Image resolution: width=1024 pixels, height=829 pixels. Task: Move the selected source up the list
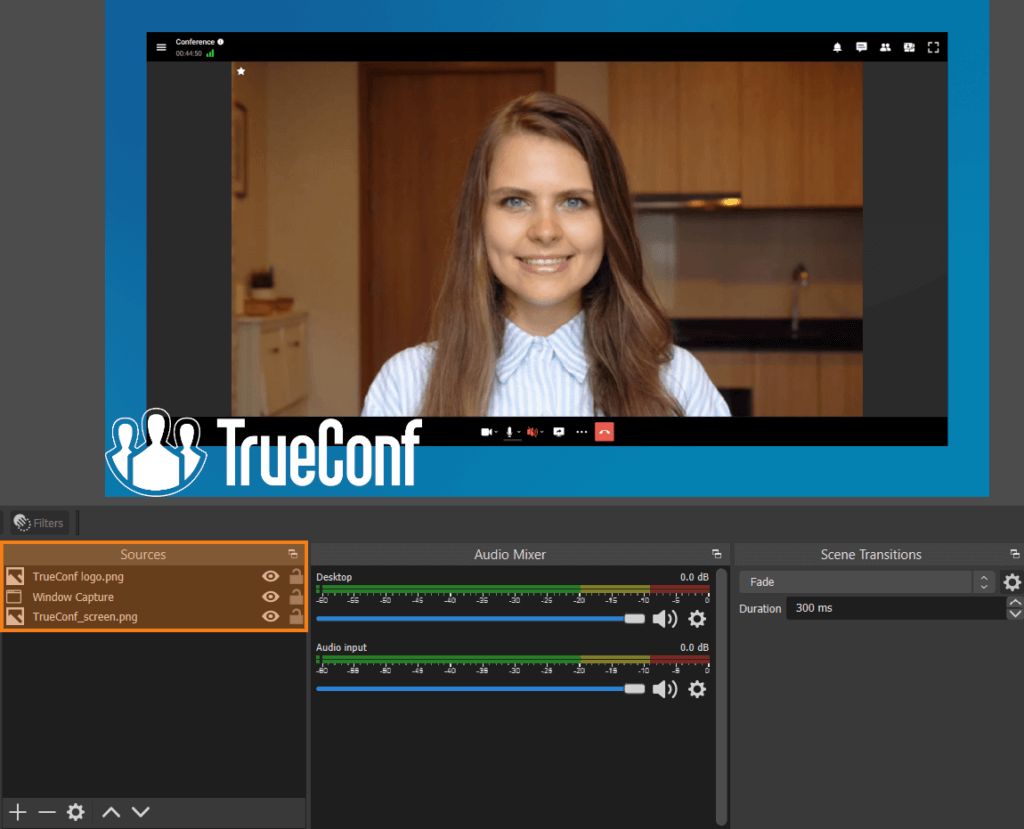[111, 812]
